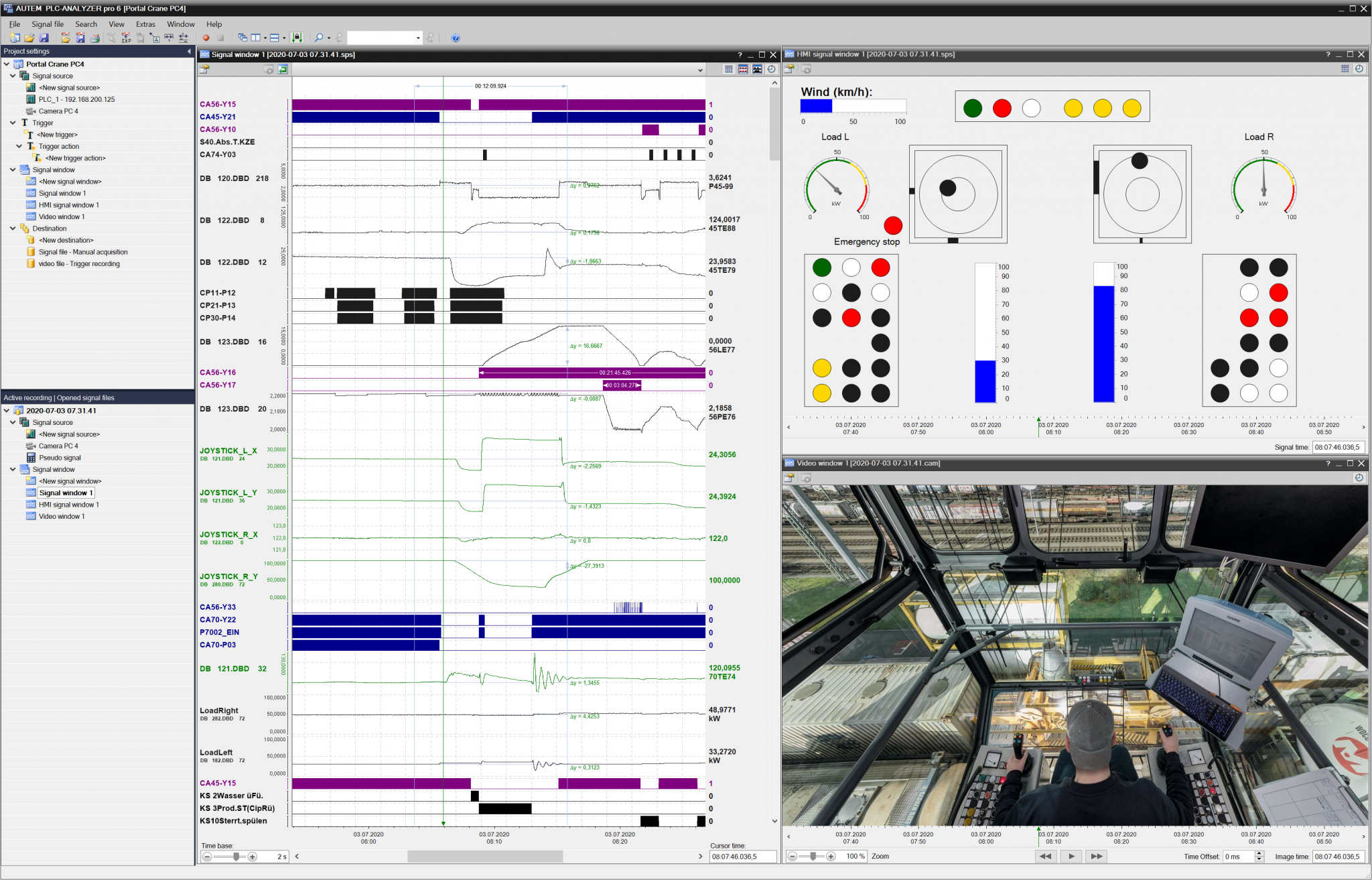Click the Help question mark icon on the toolbar
This screenshot has height=880, width=1372.
click(x=455, y=38)
